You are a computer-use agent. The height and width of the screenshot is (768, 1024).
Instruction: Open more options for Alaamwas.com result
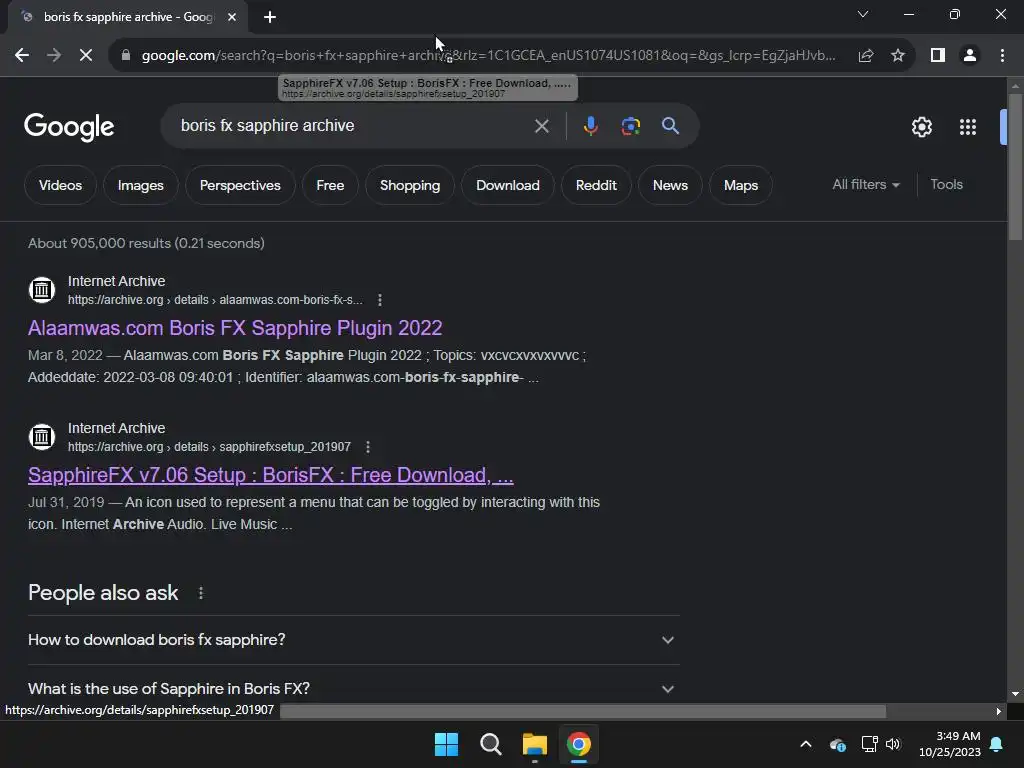(x=380, y=300)
